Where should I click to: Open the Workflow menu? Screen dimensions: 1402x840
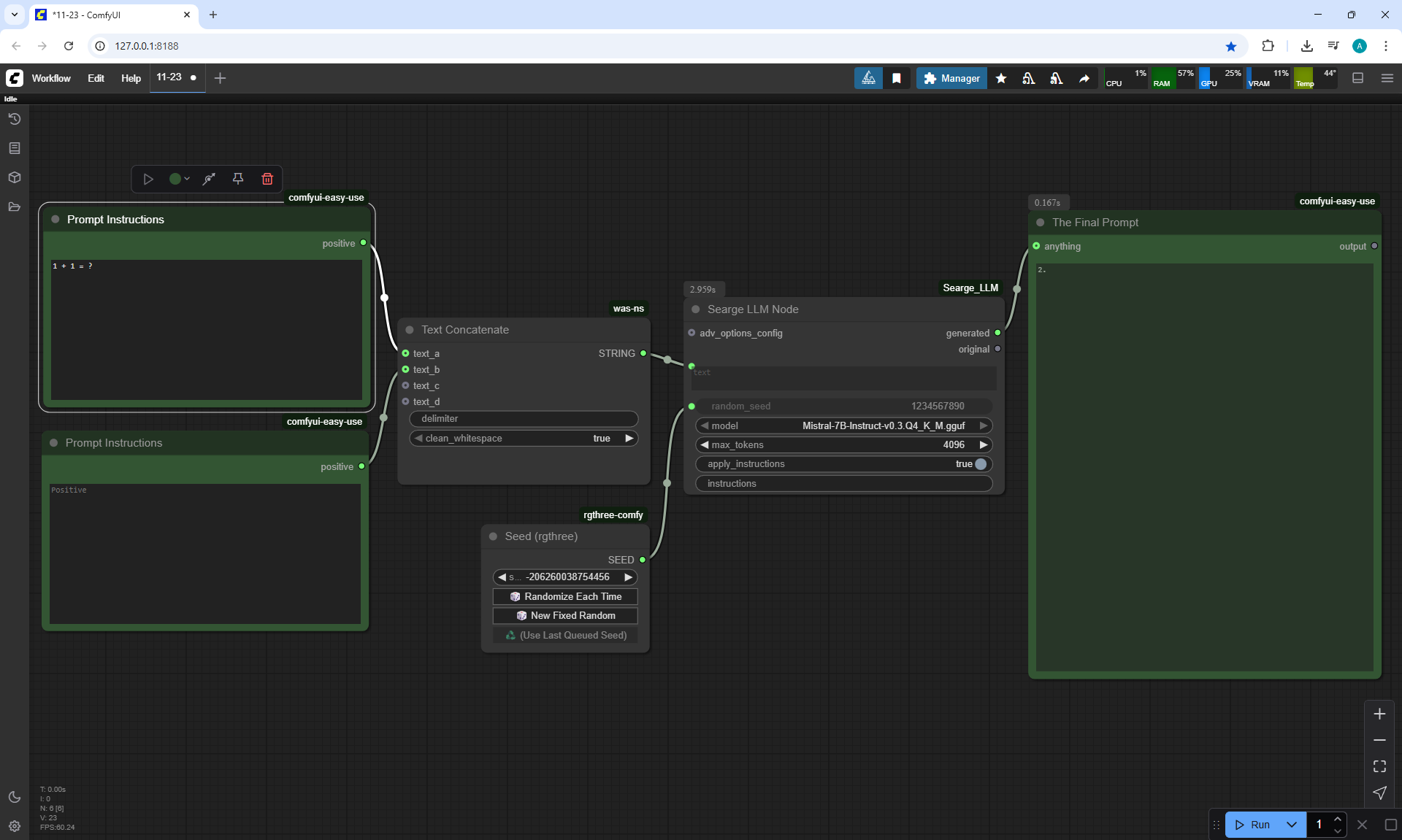(51, 78)
